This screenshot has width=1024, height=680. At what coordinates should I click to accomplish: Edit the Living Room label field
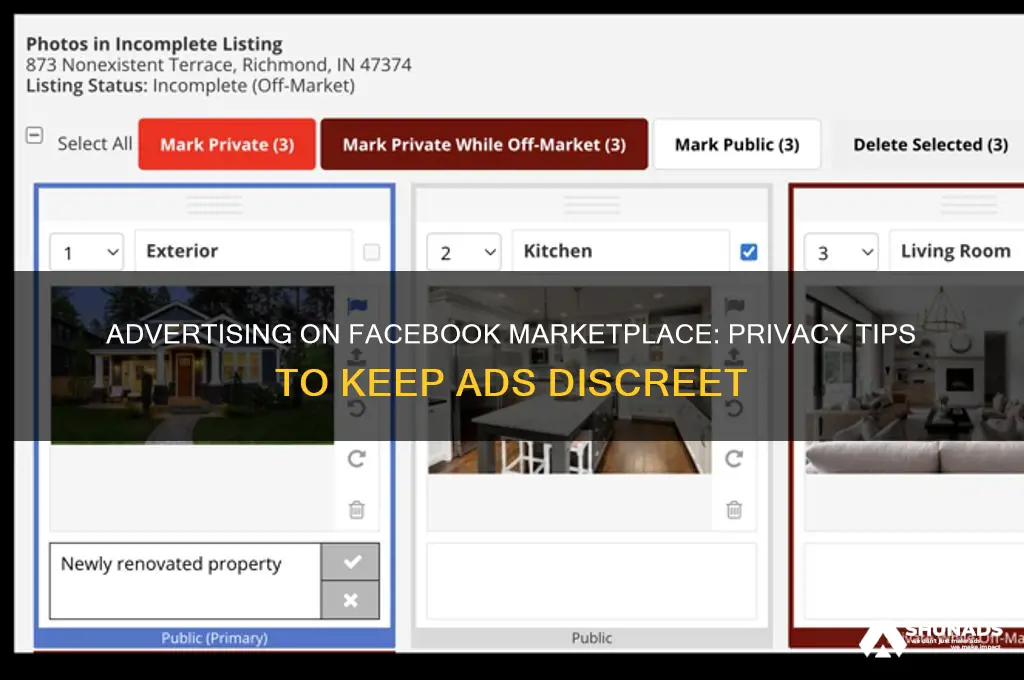(957, 251)
